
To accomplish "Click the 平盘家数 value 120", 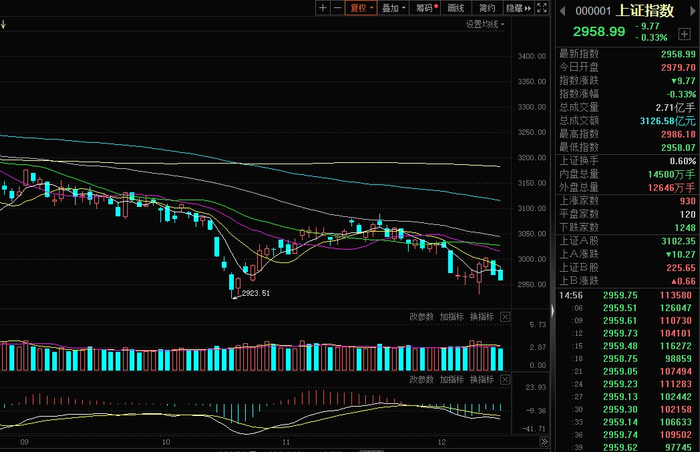I will [688, 214].
